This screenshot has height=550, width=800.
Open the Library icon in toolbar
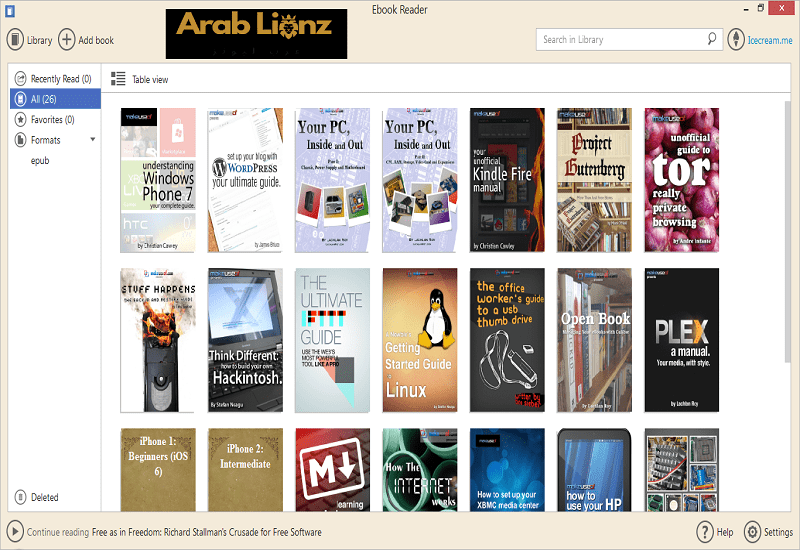point(15,40)
